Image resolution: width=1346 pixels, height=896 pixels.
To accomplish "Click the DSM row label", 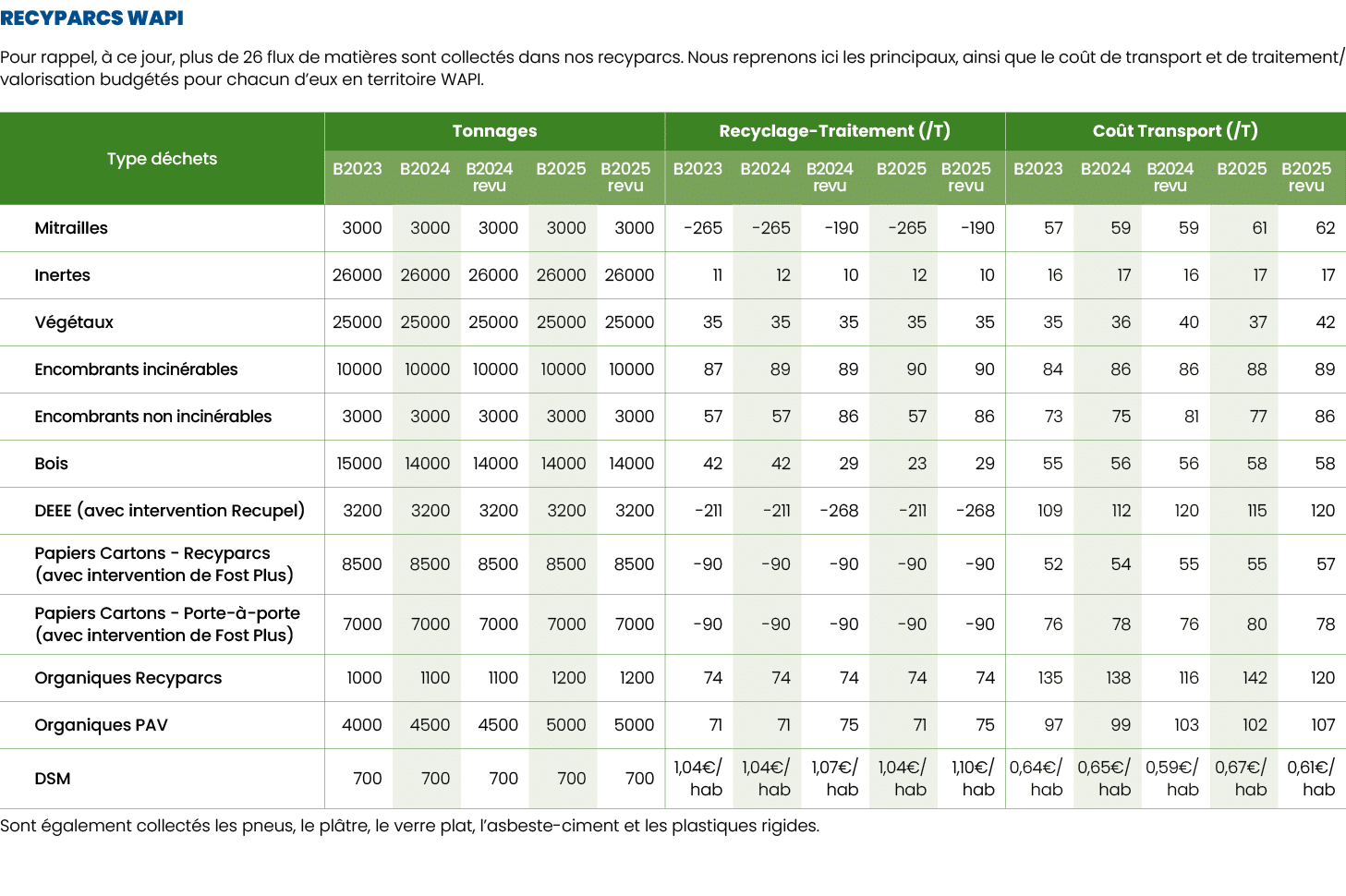I will (53, 779).
